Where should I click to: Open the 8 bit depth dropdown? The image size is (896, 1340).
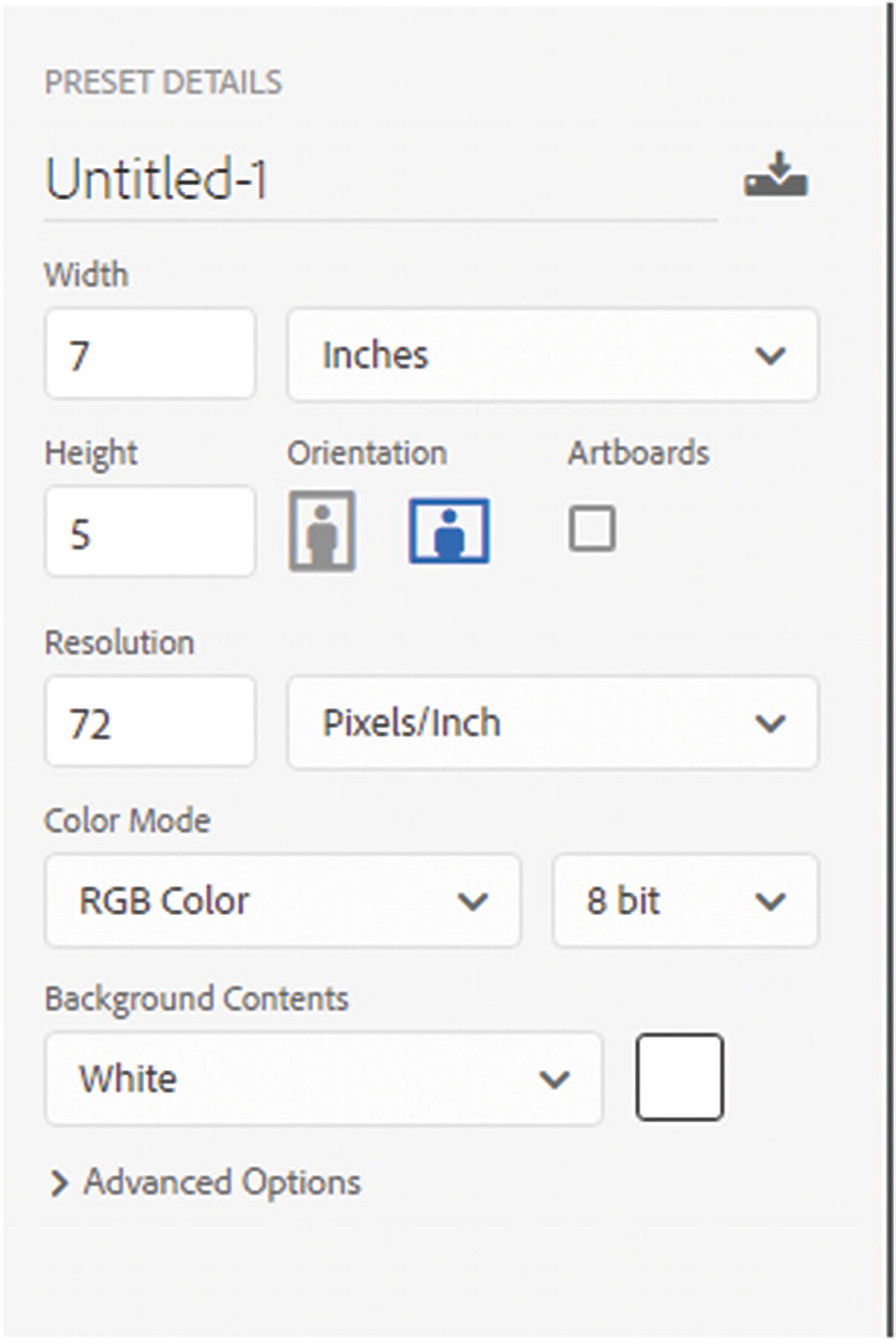click(x=685, y=901)
